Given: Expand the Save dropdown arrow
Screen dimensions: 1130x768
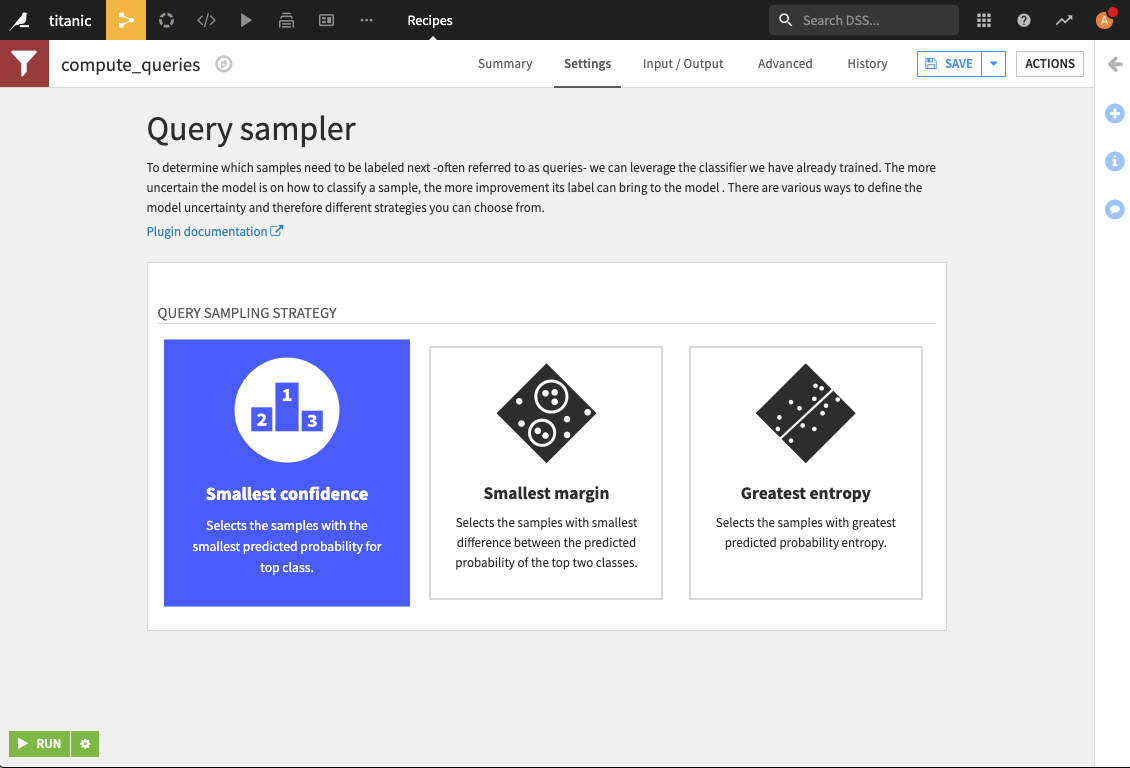Looking at the screenshot, I should 994,63.
